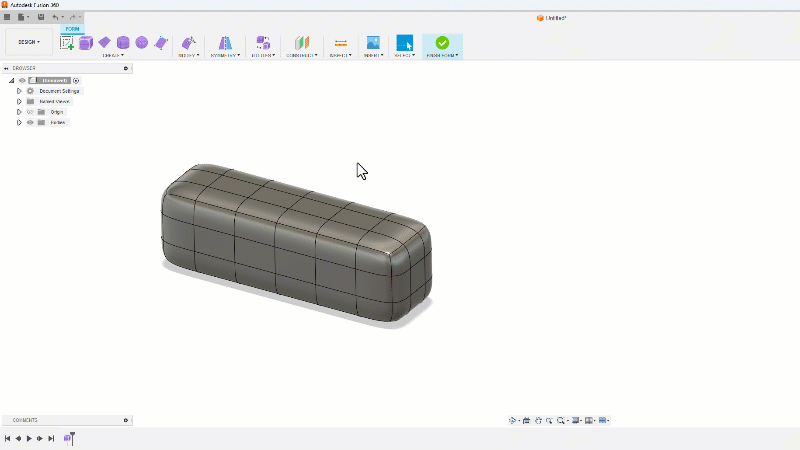Expand the Named Views tree node
Screen dimensions: 800x450
point(19,101)
